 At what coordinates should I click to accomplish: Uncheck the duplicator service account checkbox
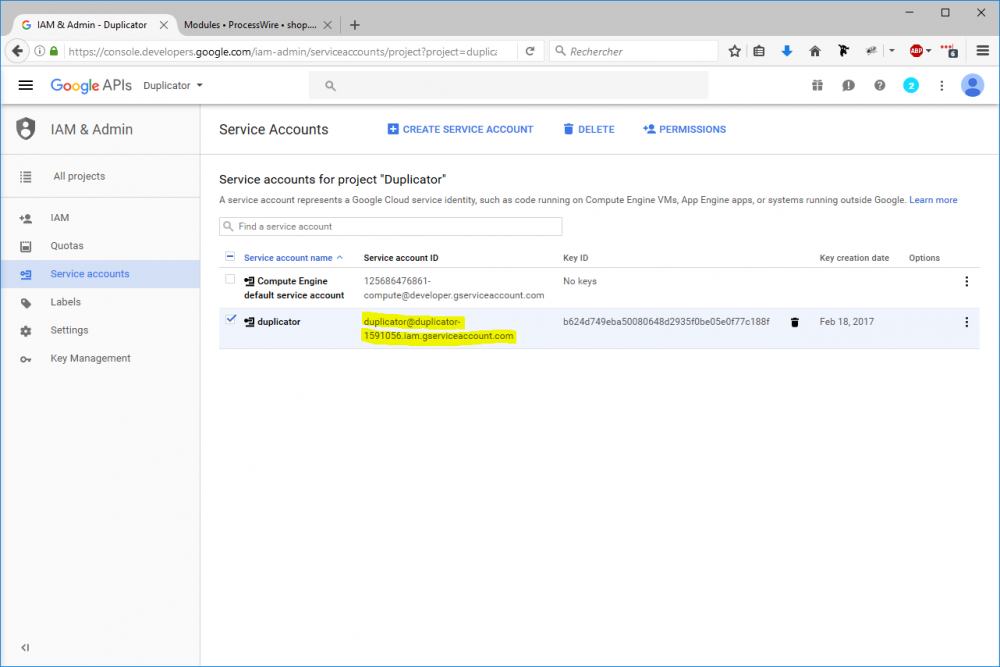coord(231,320)
